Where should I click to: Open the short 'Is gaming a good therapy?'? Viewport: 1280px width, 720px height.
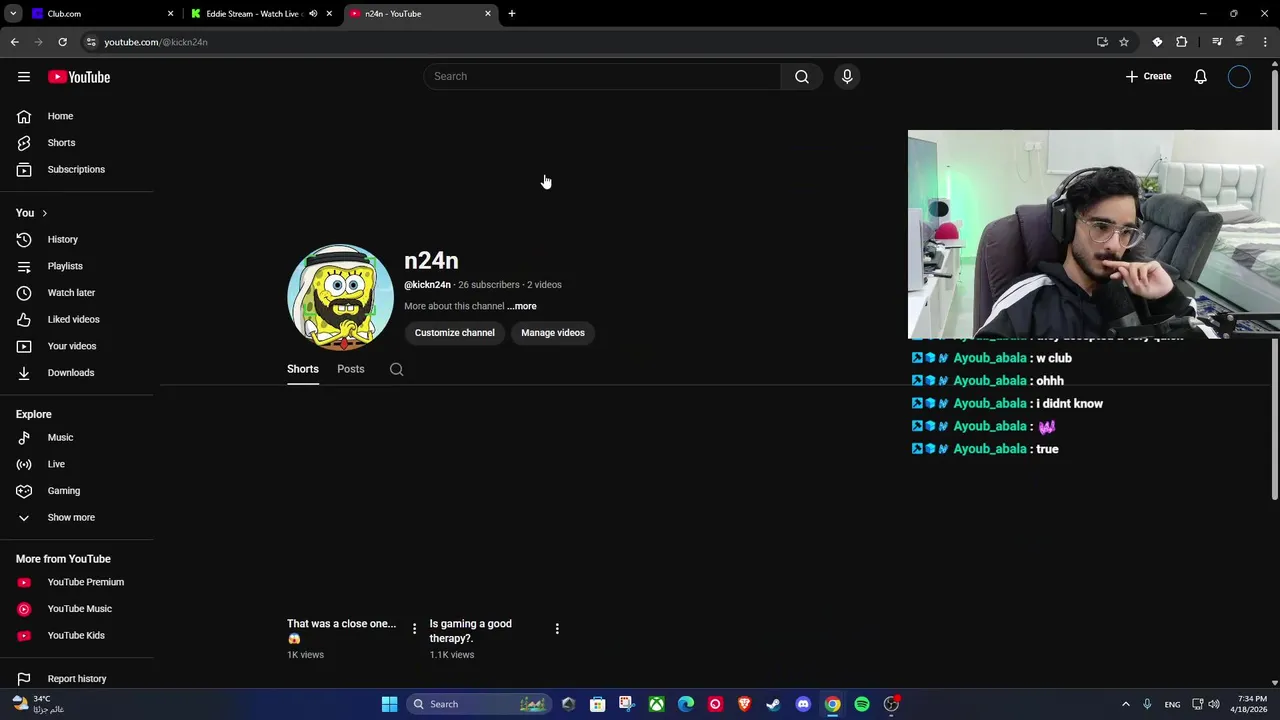click(x=471, y=631)
